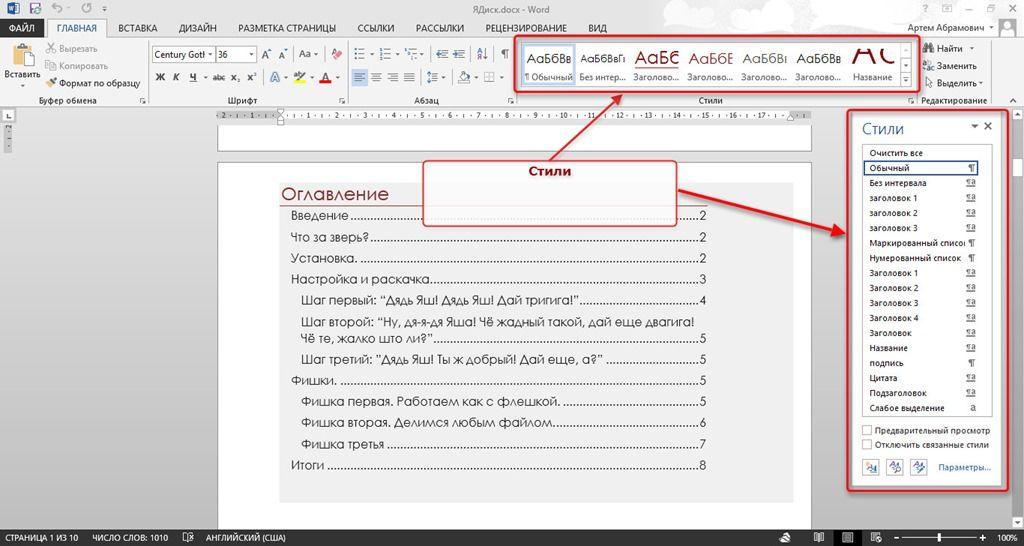Click the New Style icon in the Styles pane
Screen dimensions: 1024x546
tap(870, 467)
